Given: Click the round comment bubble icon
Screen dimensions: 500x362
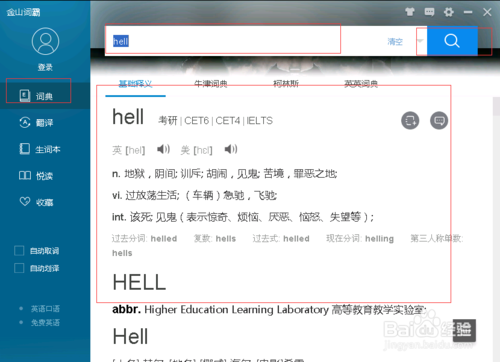Looking at the screenshot, I should point(439,120).
